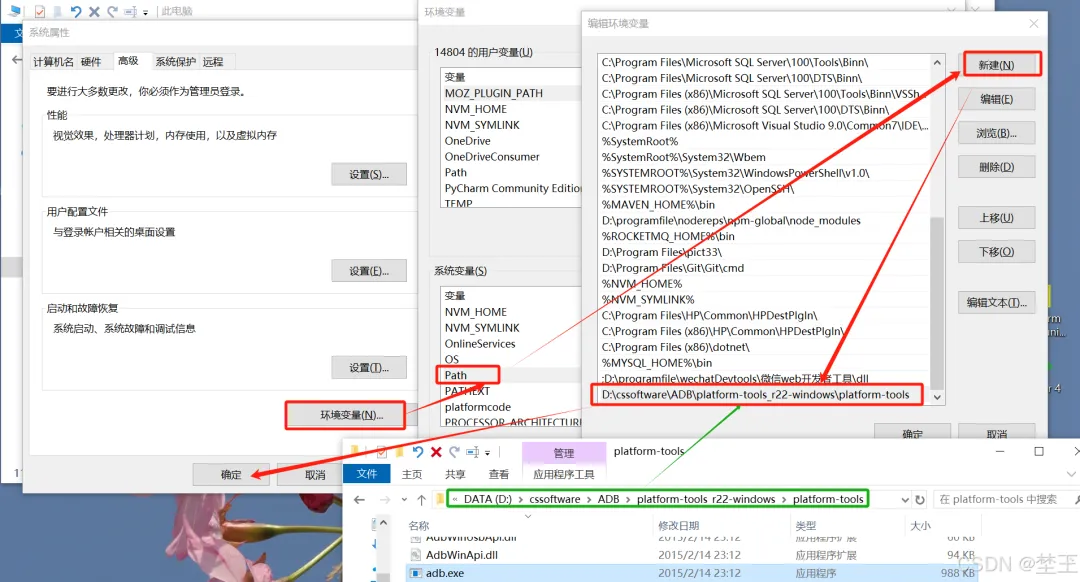Click the forward arrow in platform-tools explorer

(x=385, y=499)
